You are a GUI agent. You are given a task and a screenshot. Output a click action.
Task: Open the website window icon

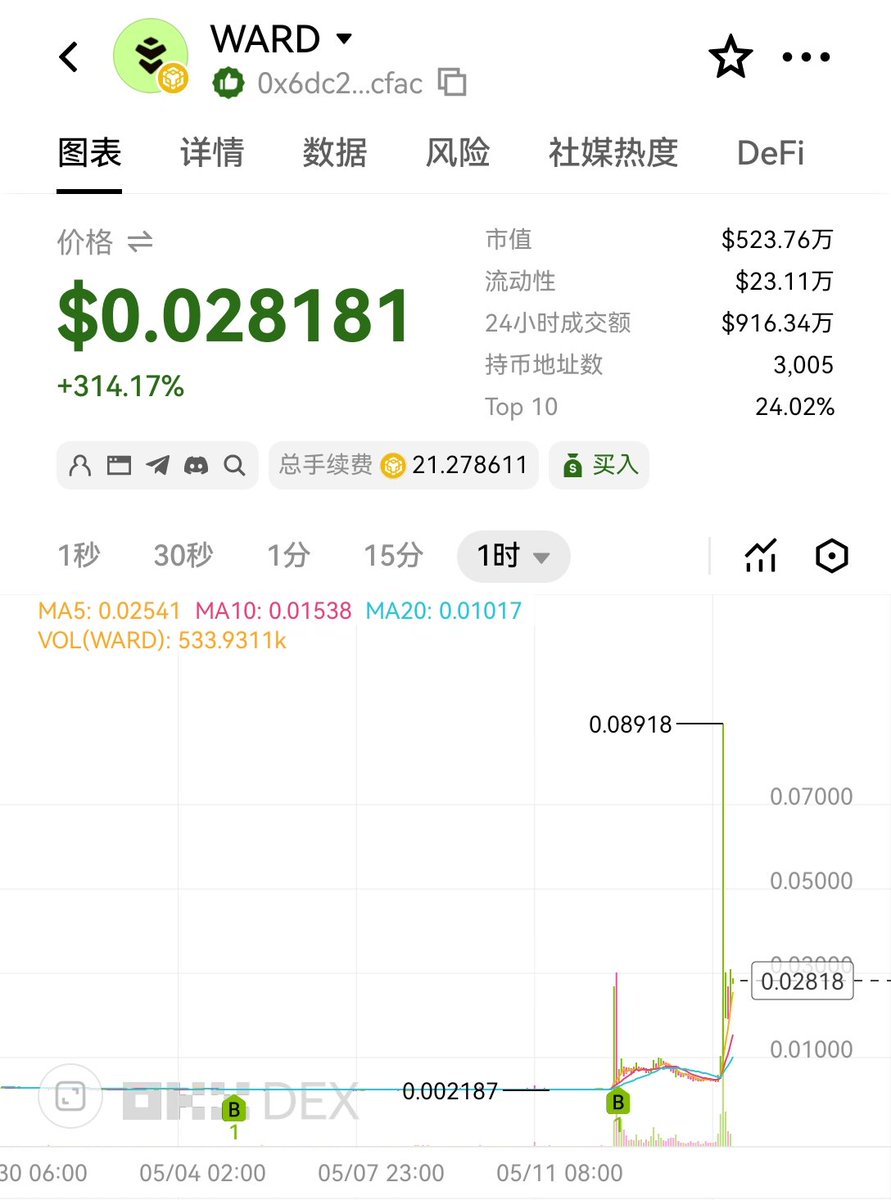(119, 465)
